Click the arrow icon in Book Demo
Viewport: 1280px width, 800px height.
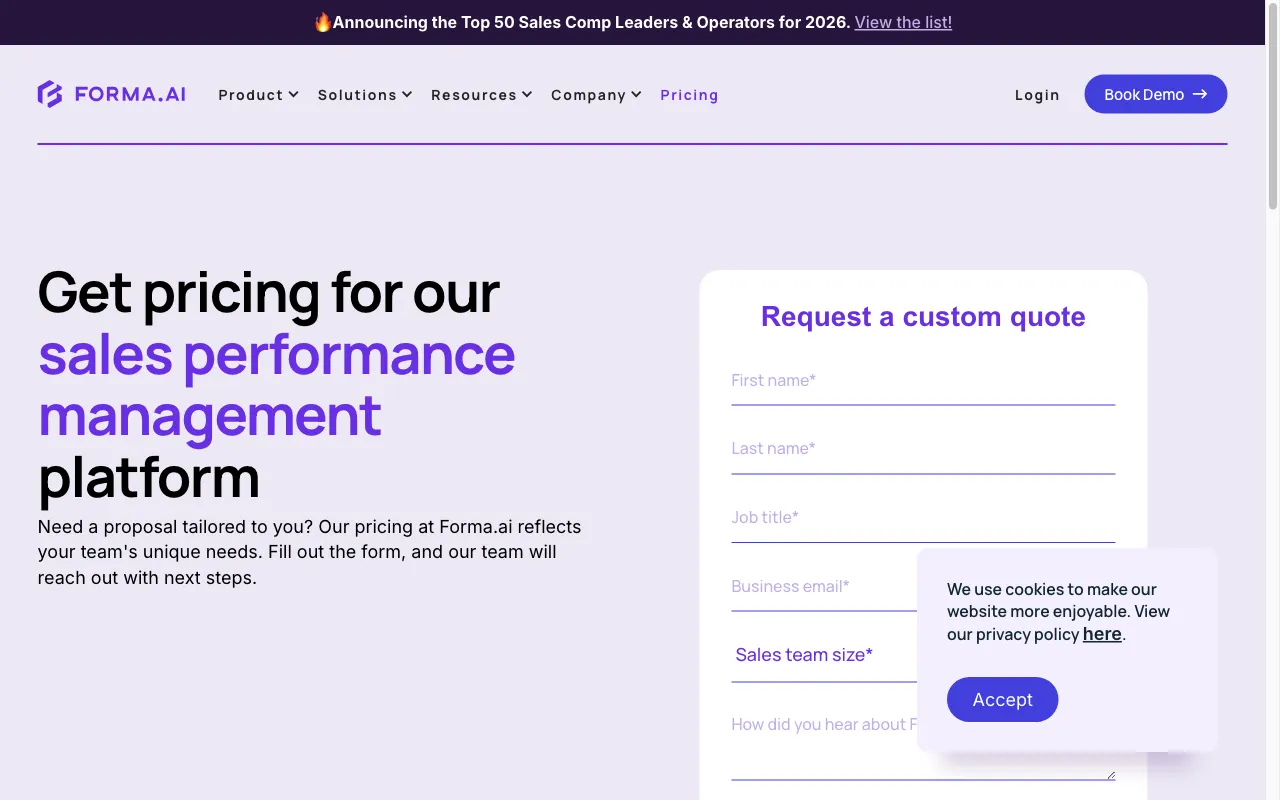pos(1200,94)
